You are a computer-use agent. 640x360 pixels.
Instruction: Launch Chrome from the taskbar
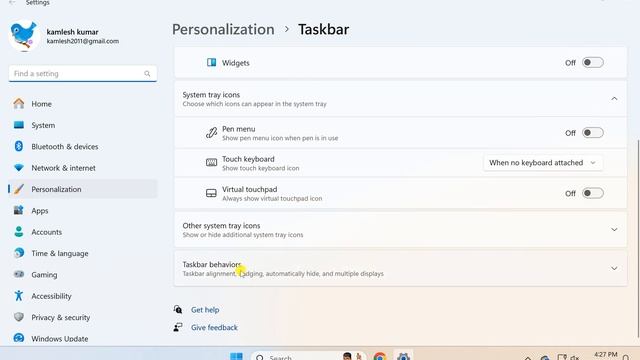coord(380,356)
